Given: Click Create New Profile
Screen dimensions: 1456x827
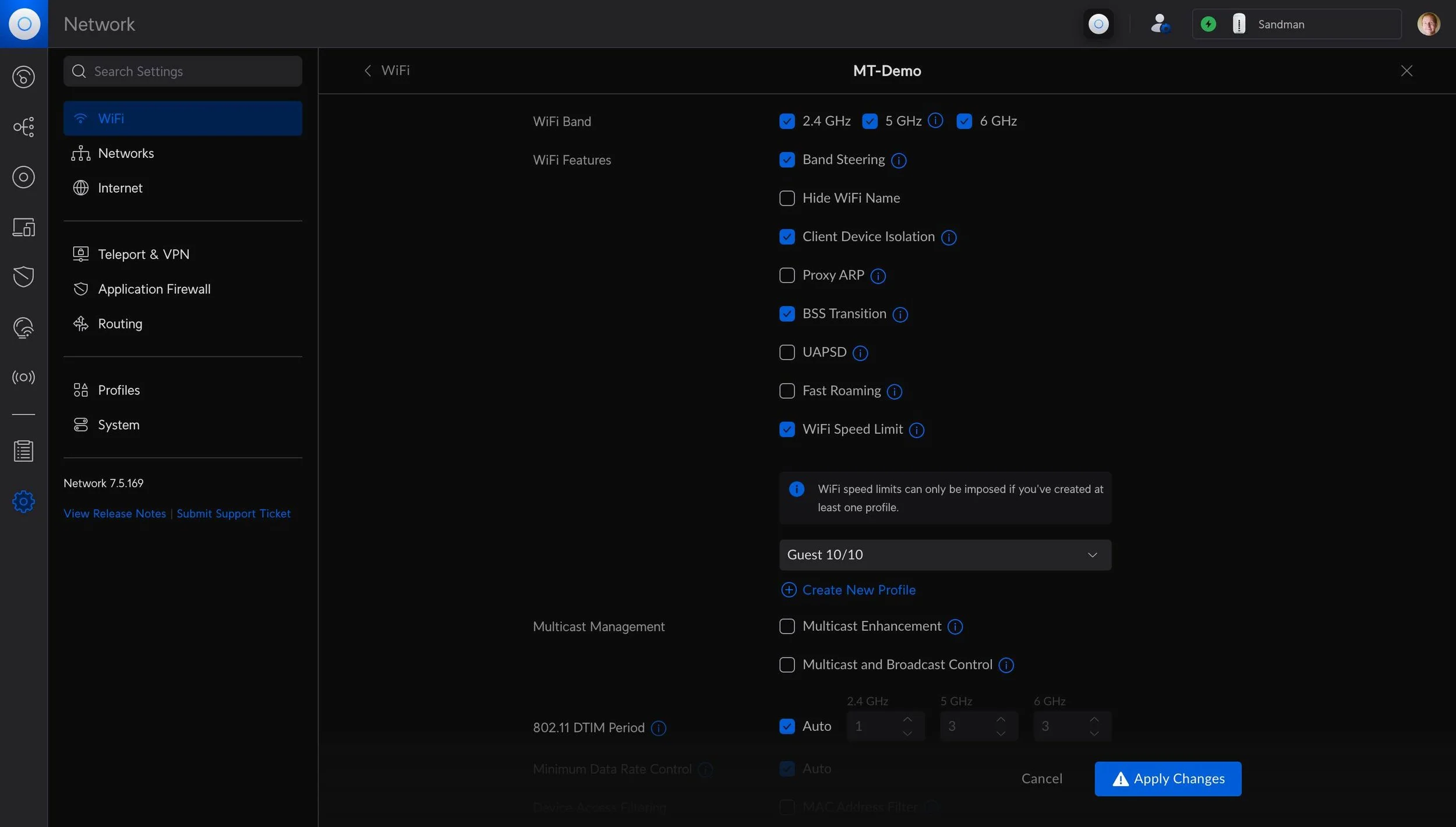Looking at the screenshot, I should (858, 589).
